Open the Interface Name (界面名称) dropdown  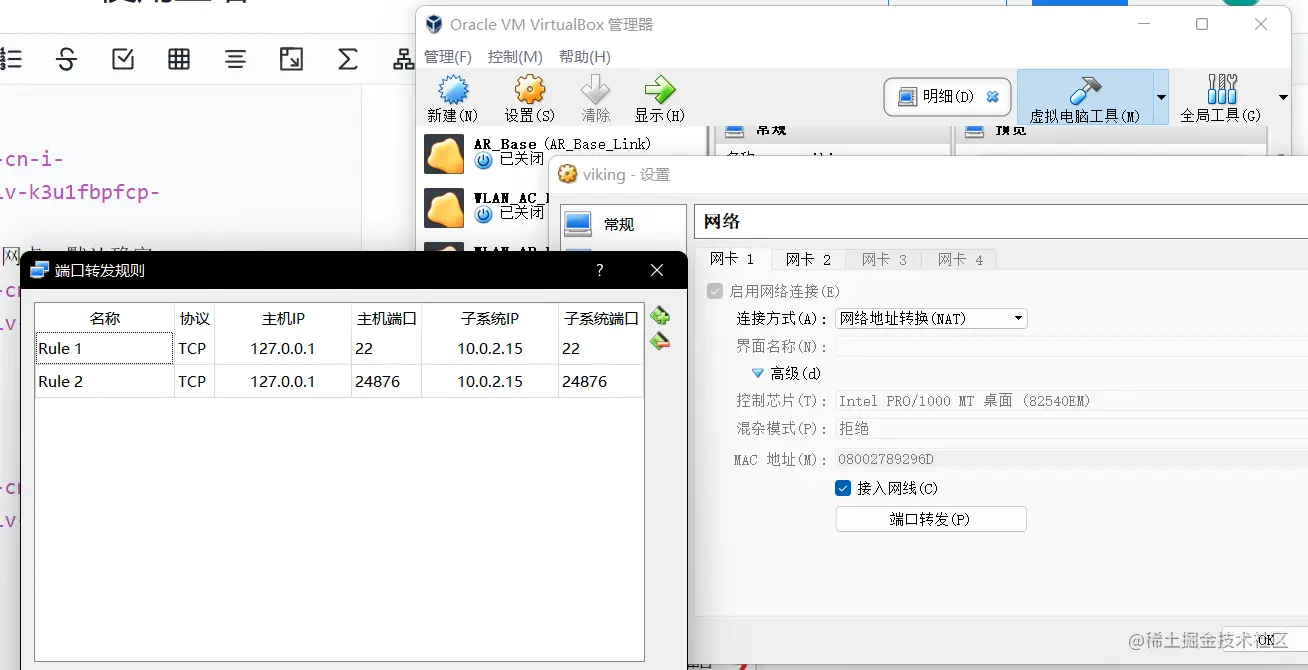pos(1071,346)
